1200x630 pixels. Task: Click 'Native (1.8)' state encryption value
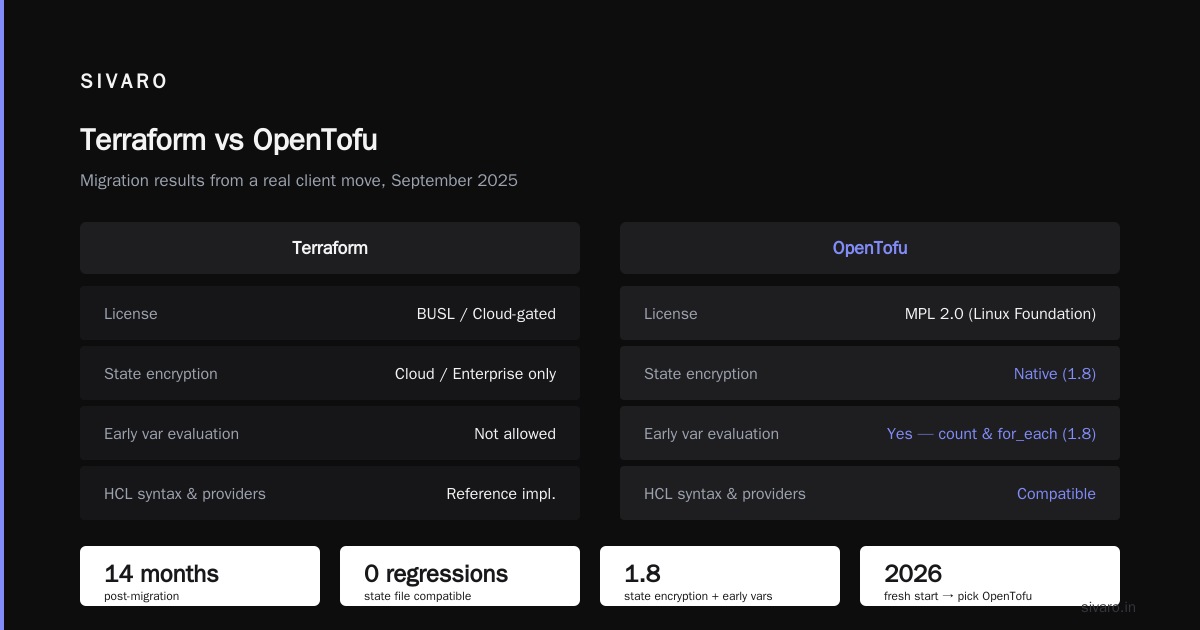pos(1055,374)
